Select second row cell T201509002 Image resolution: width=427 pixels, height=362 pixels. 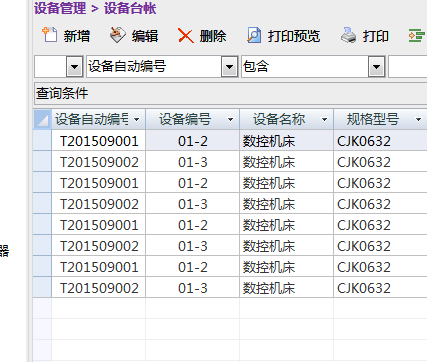coord(99,162)
